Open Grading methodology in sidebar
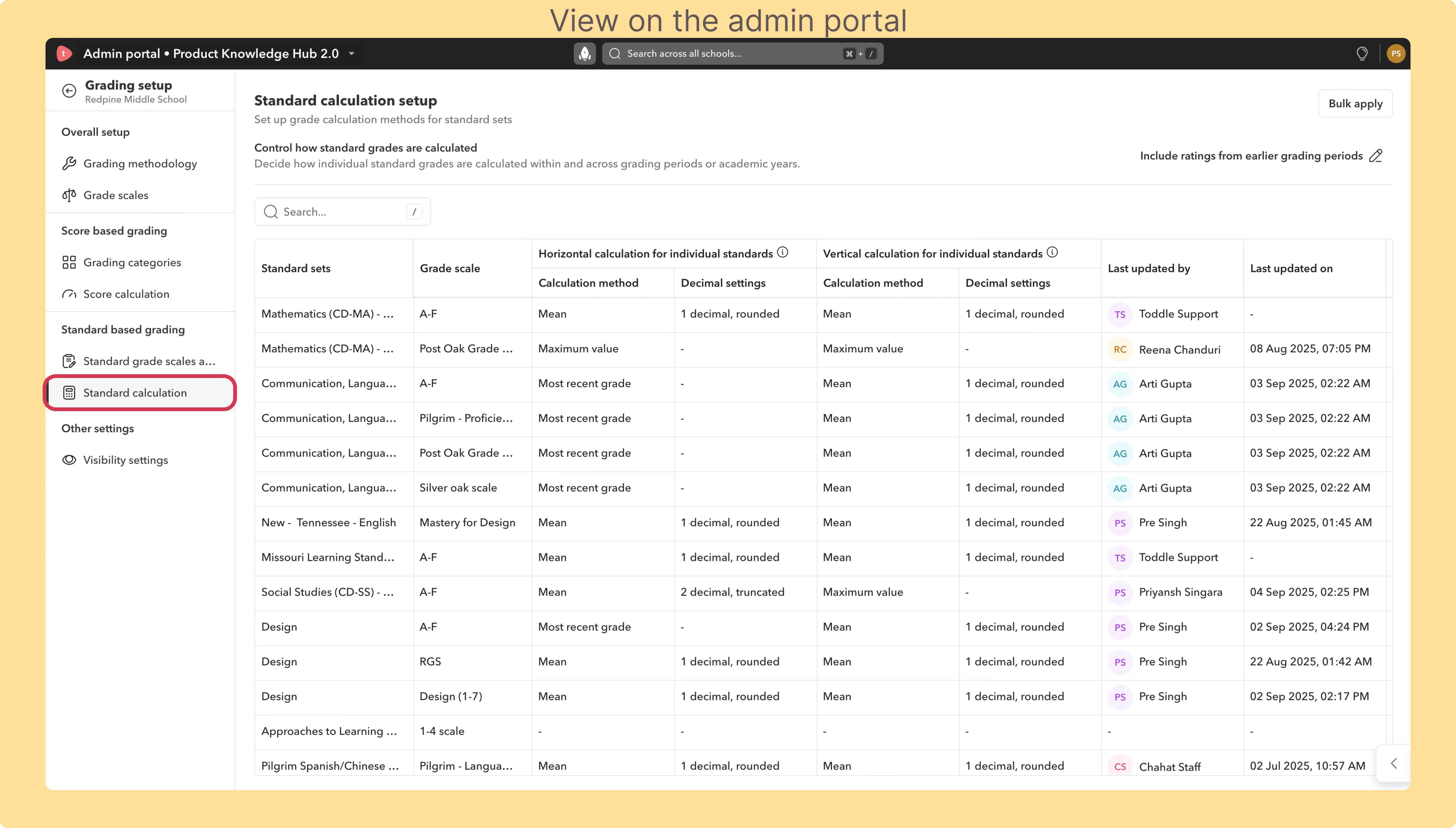 click(x=140, y=164)
